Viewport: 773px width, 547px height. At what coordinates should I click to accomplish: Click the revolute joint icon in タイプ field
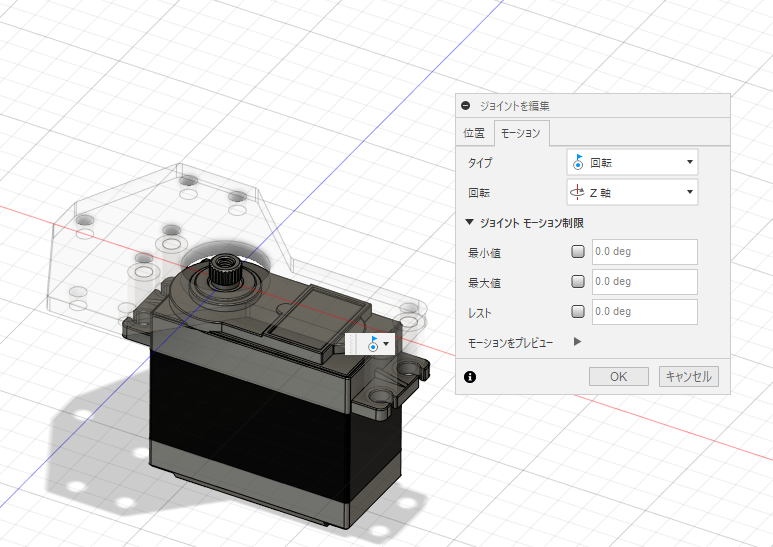pos(578,162)
